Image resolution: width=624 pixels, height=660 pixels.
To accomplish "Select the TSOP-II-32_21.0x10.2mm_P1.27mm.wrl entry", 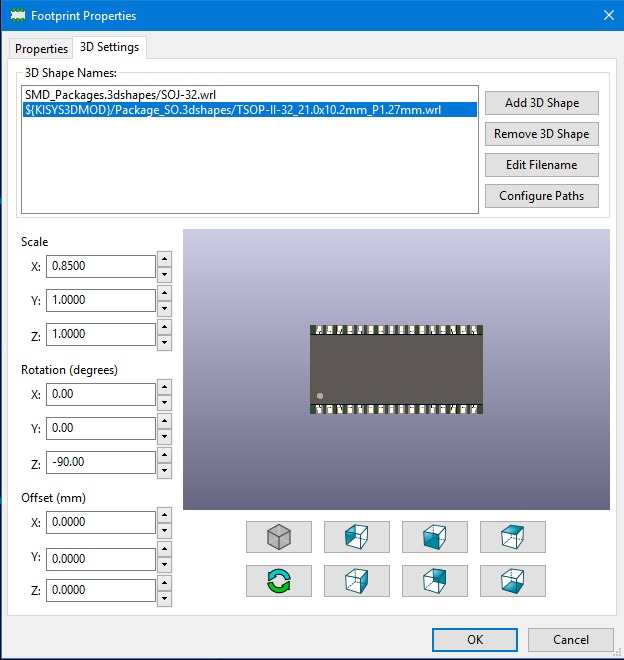I will 250,110.
